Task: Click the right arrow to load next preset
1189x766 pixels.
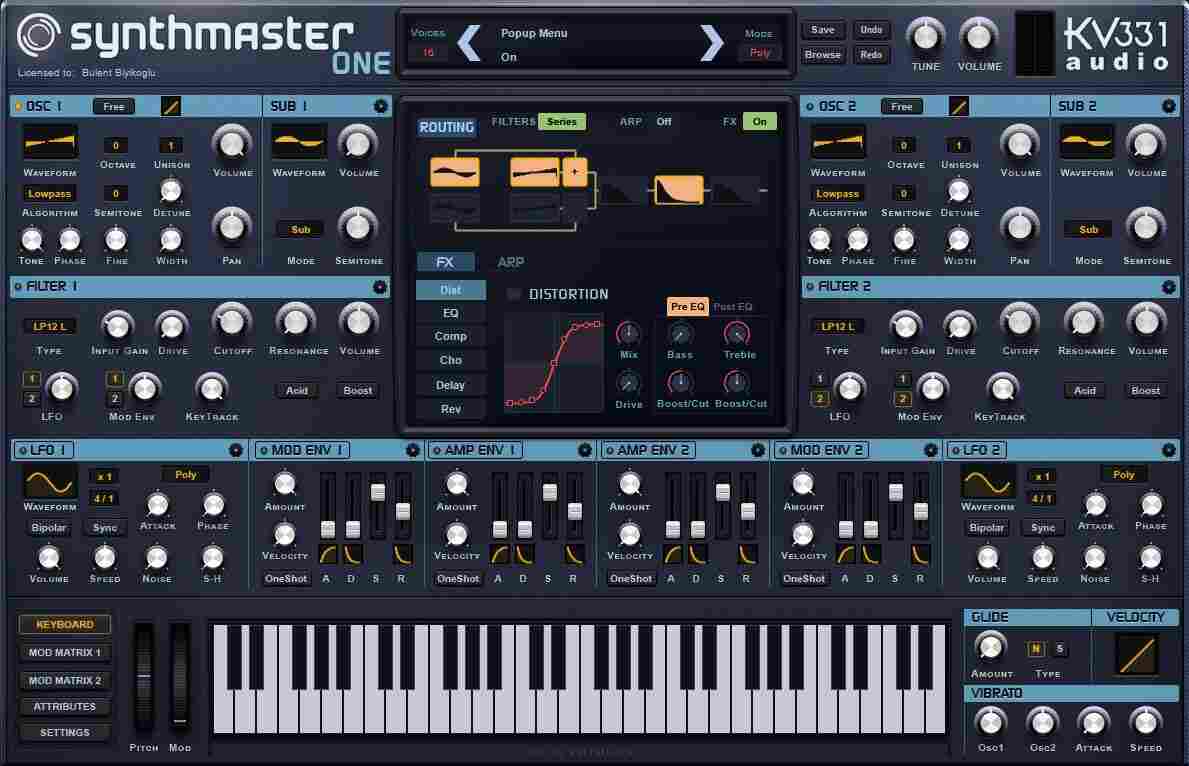Action: 712,43
